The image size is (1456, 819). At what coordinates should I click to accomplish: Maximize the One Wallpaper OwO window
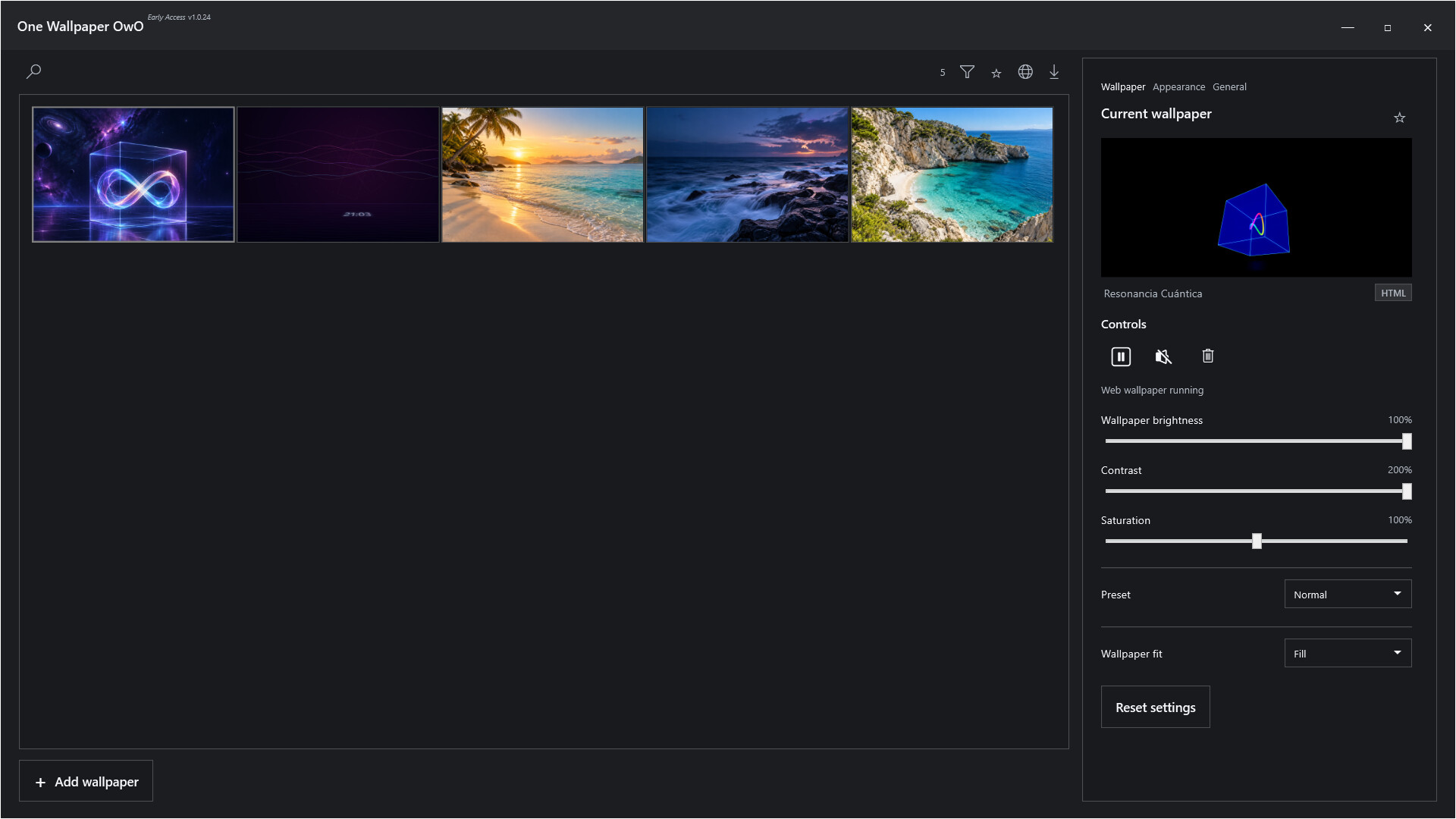tap(1388, 27)
